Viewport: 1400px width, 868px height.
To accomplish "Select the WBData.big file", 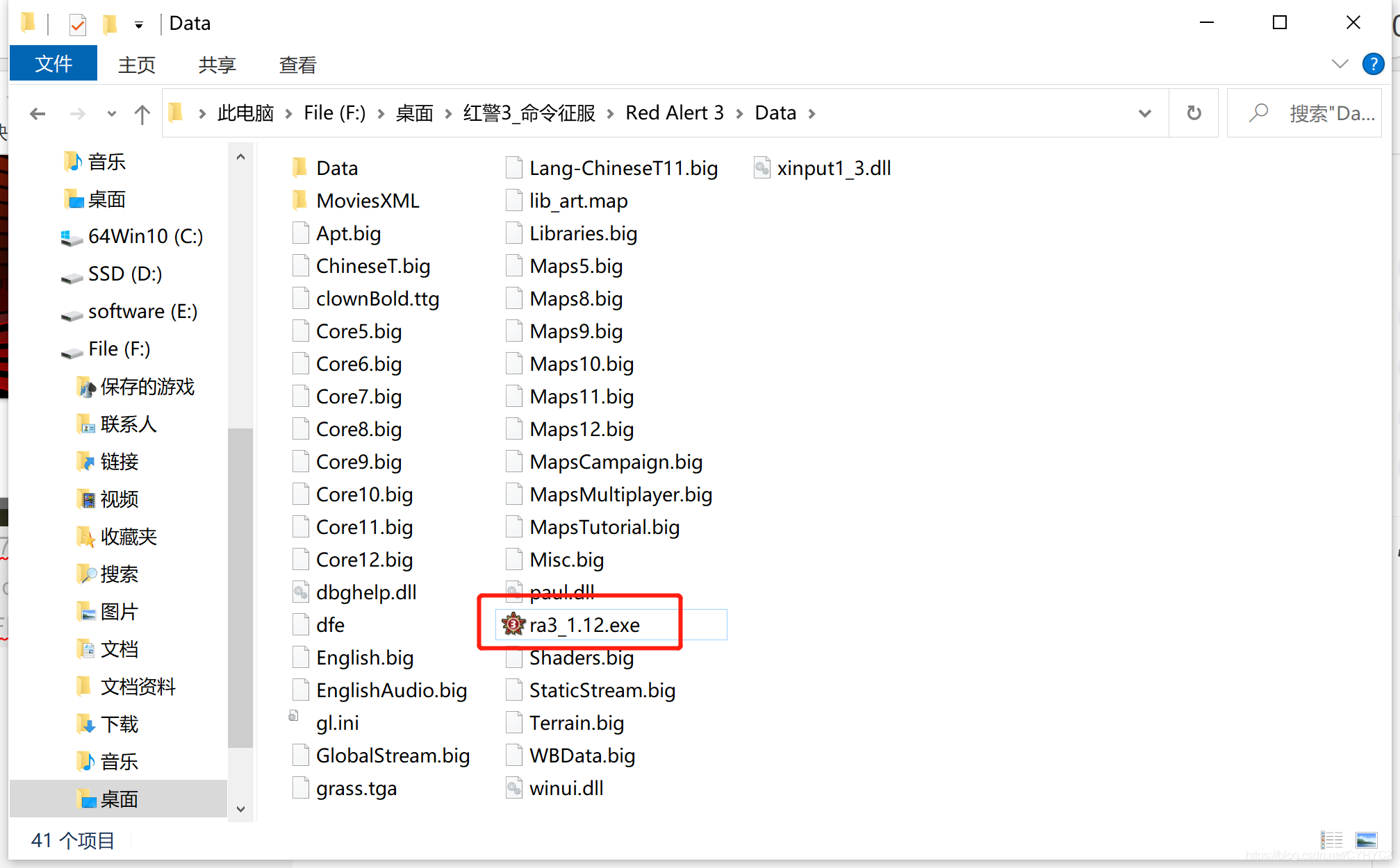I will tap(571, 756).
